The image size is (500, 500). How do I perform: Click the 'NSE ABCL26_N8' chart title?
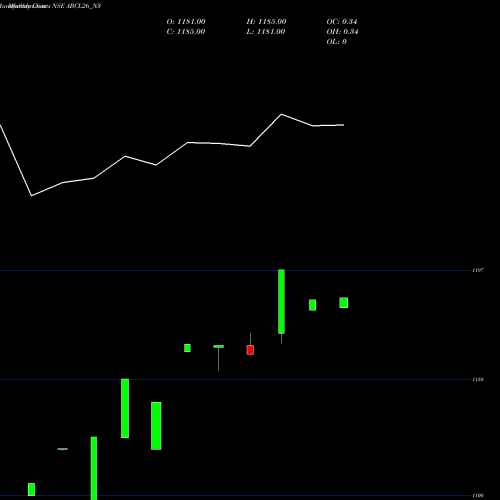(x=77, y=6)
